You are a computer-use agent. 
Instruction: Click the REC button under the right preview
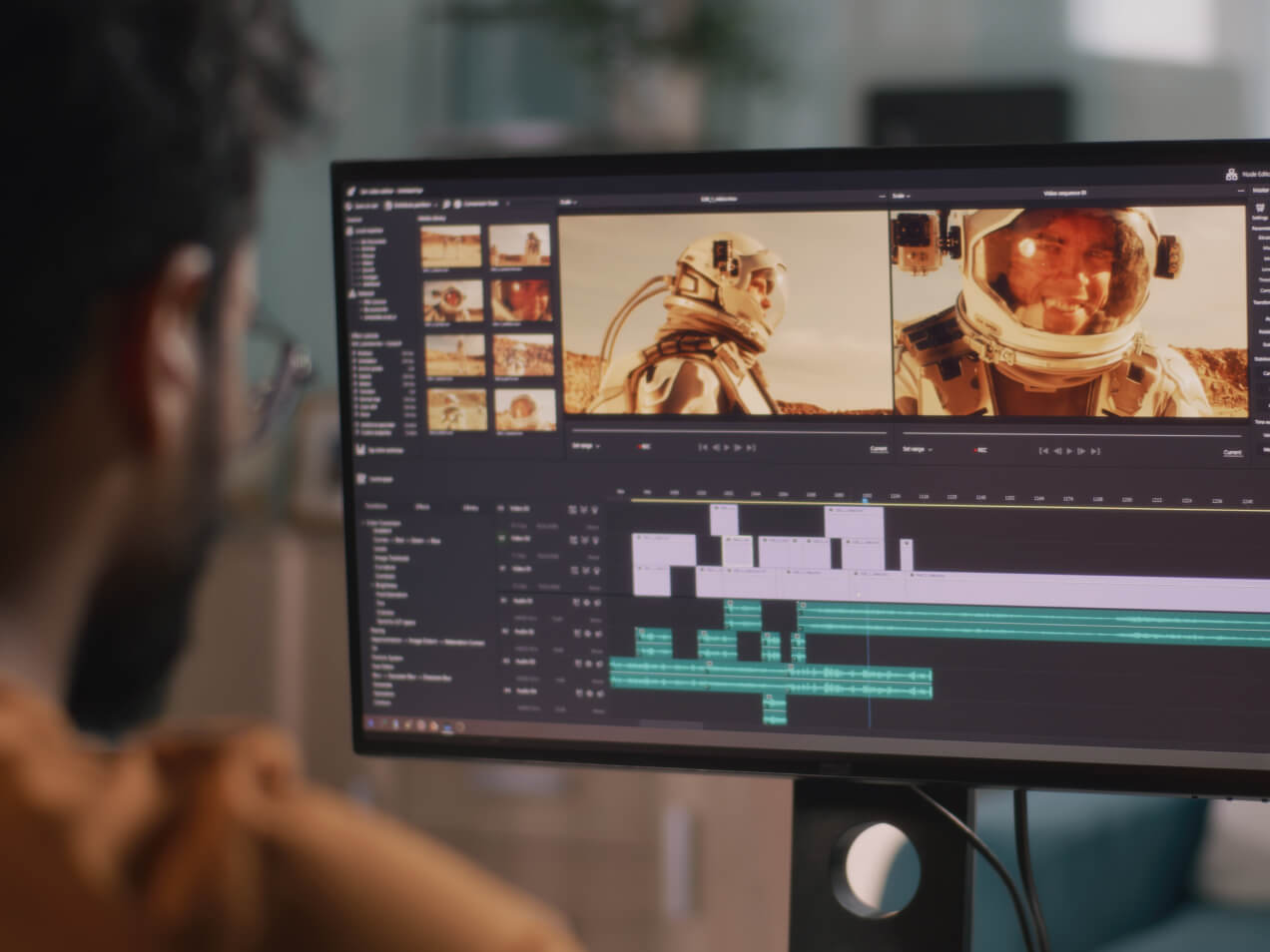pyautogui.click(x=979, y=450)
